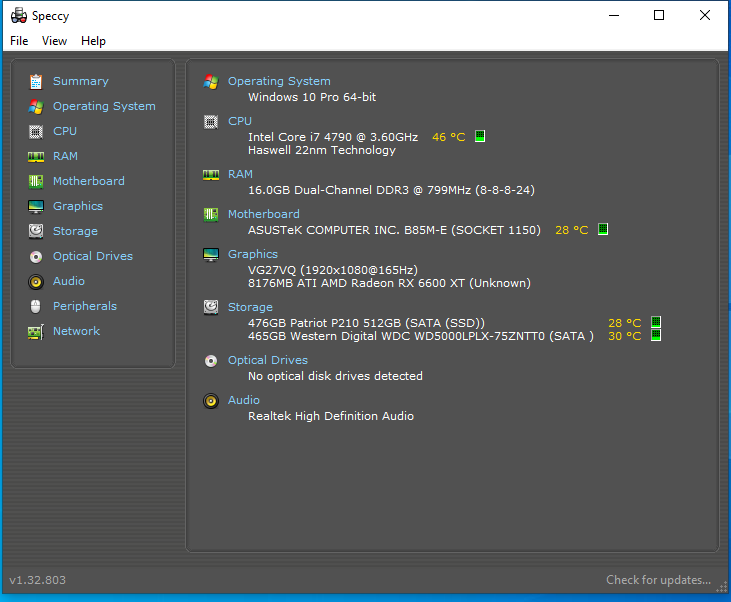Select Motherboard in the sidebar

(89, 181)
